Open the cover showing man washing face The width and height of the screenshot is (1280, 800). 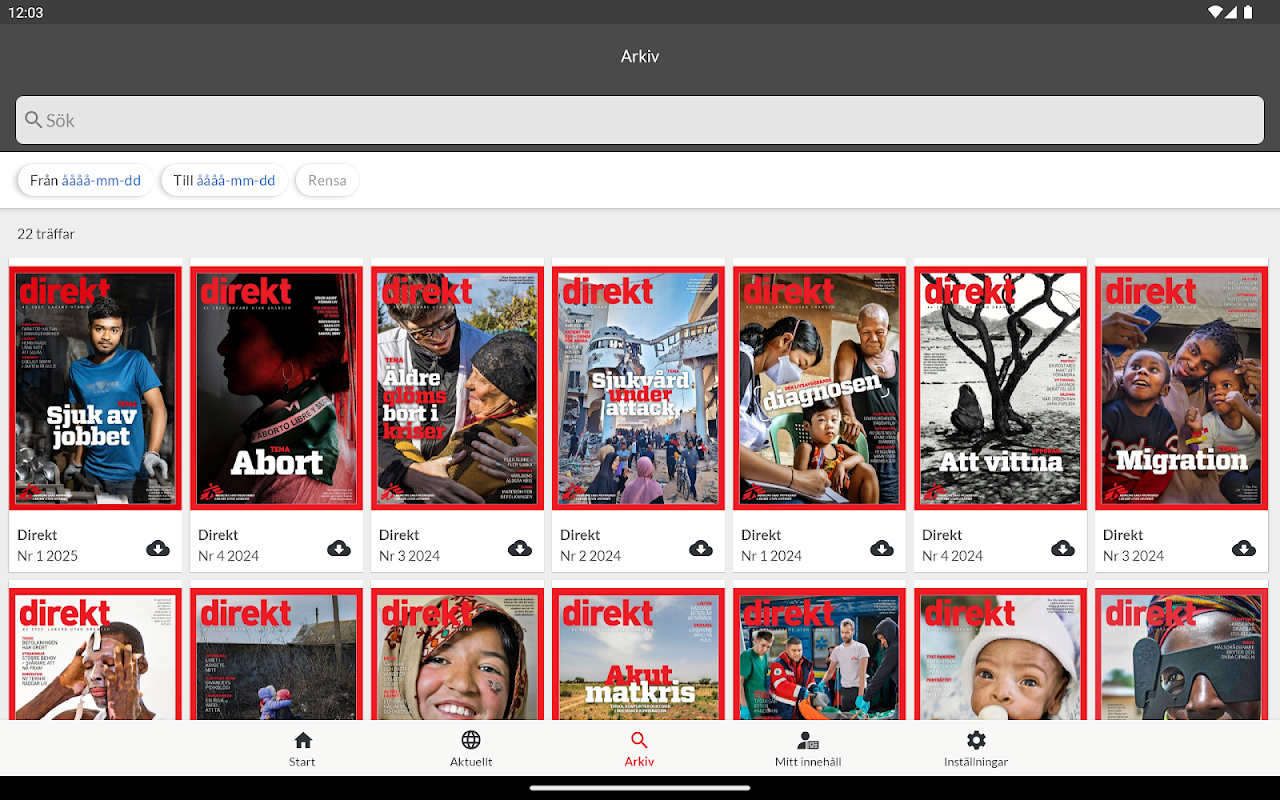click(96, 654)
